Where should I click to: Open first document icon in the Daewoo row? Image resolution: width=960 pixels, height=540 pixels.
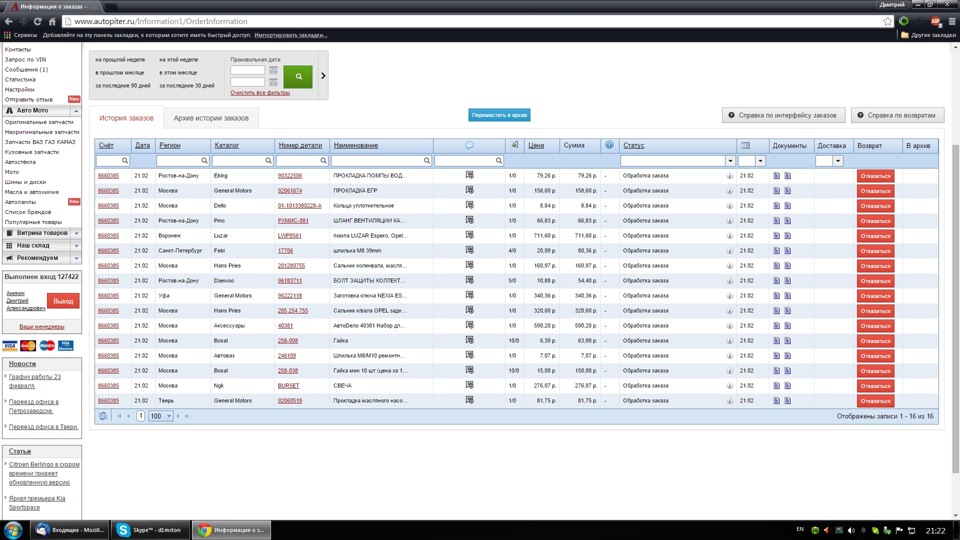776,280
